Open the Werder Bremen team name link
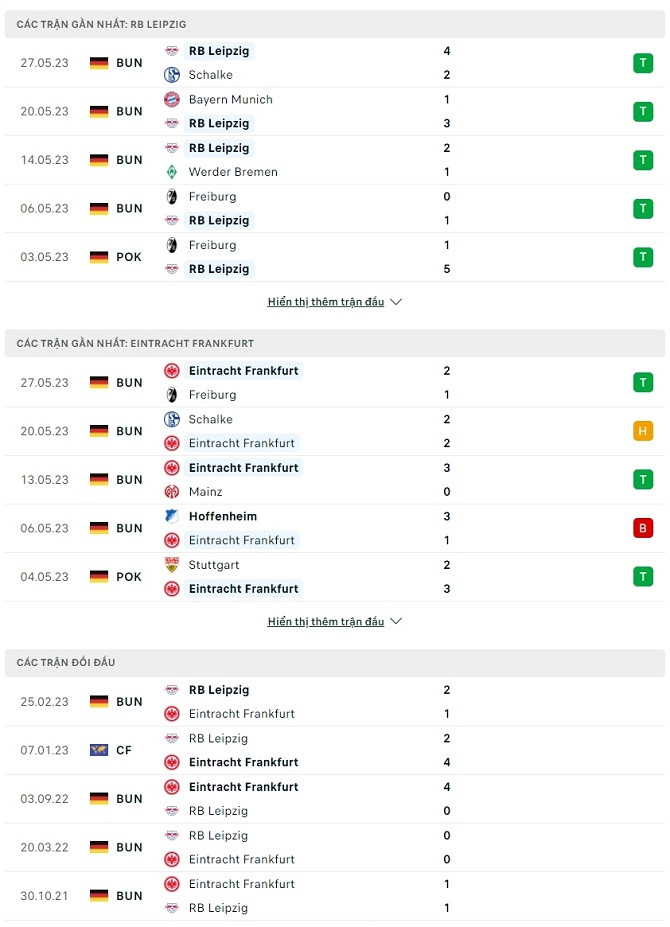 pyautogui.click(x=233, y=172)
